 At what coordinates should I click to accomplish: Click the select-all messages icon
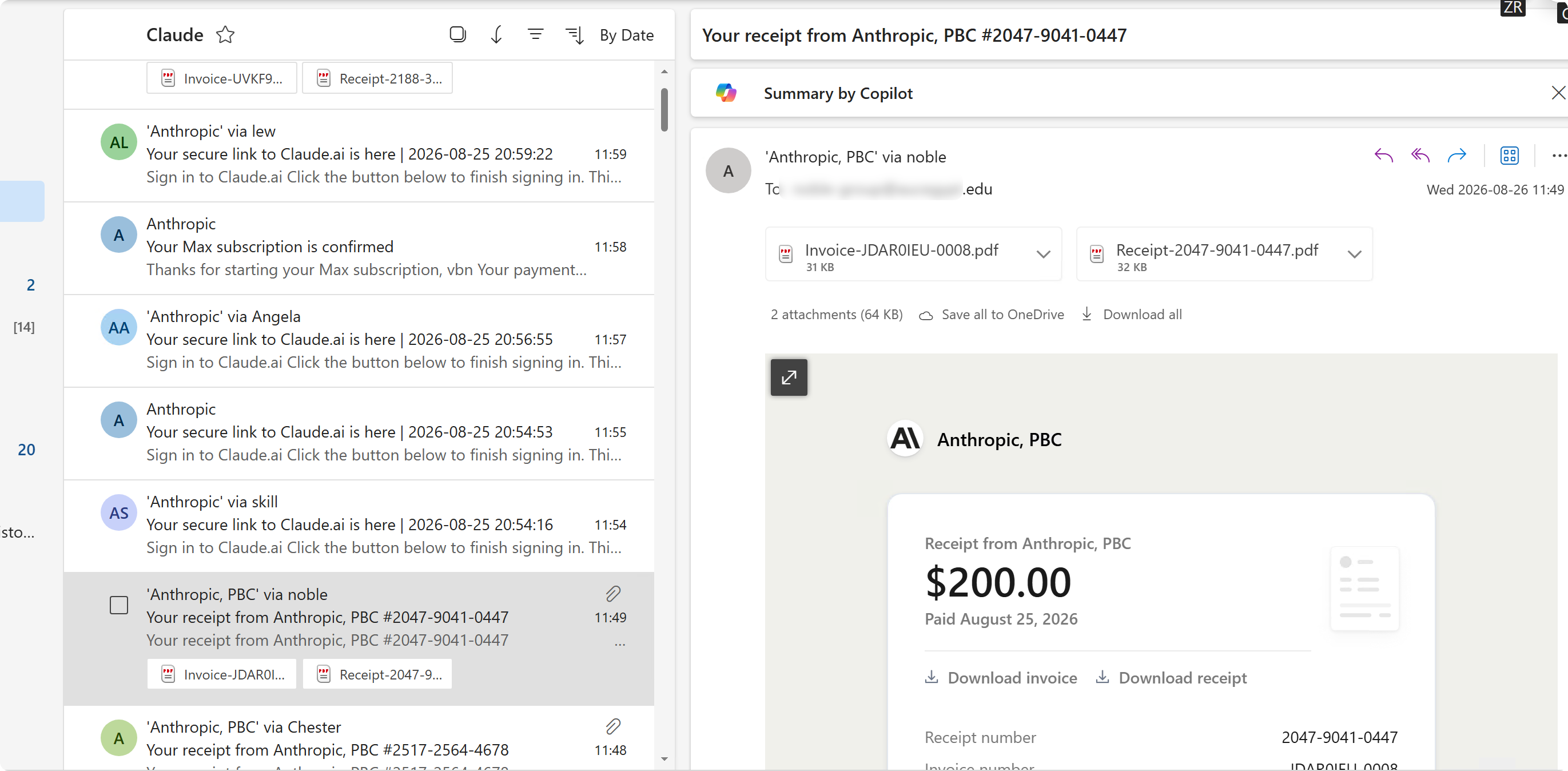click(457, 35)
